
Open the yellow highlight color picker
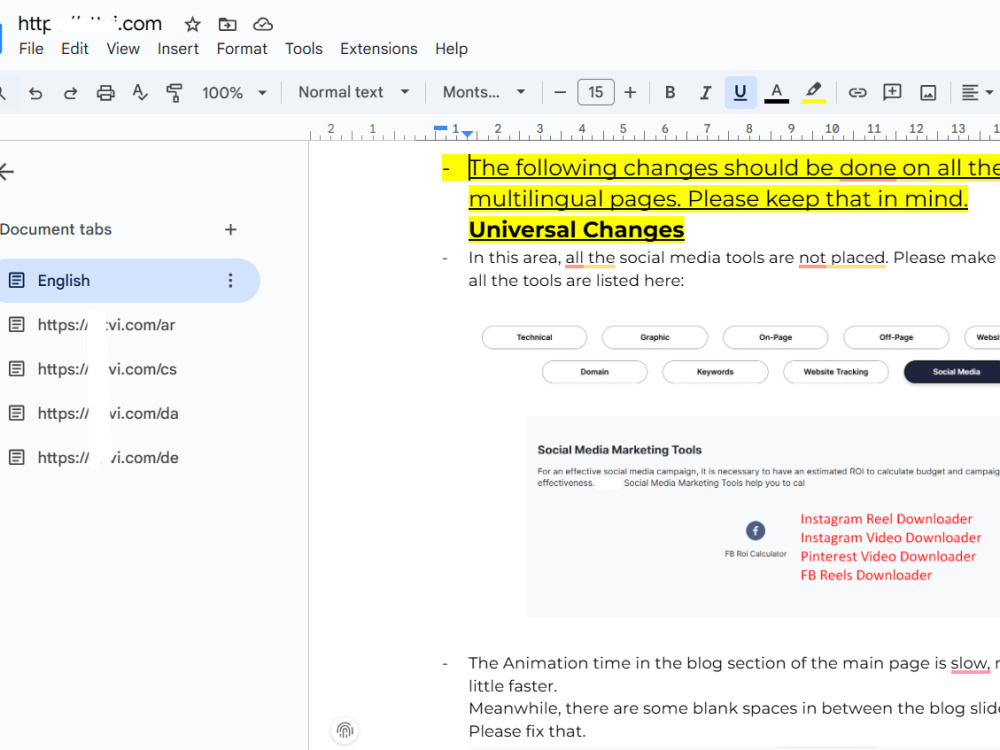tap(813, 92)
